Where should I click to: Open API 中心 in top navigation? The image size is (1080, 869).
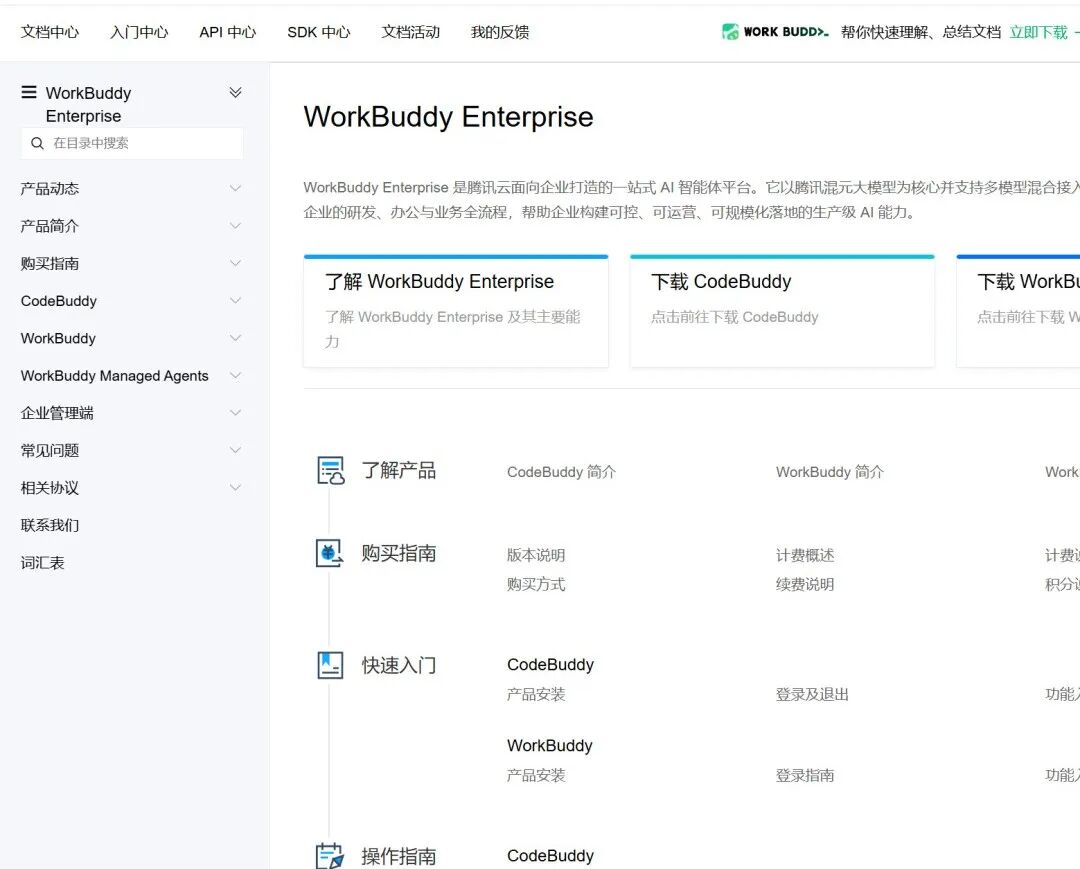(228, 32)
